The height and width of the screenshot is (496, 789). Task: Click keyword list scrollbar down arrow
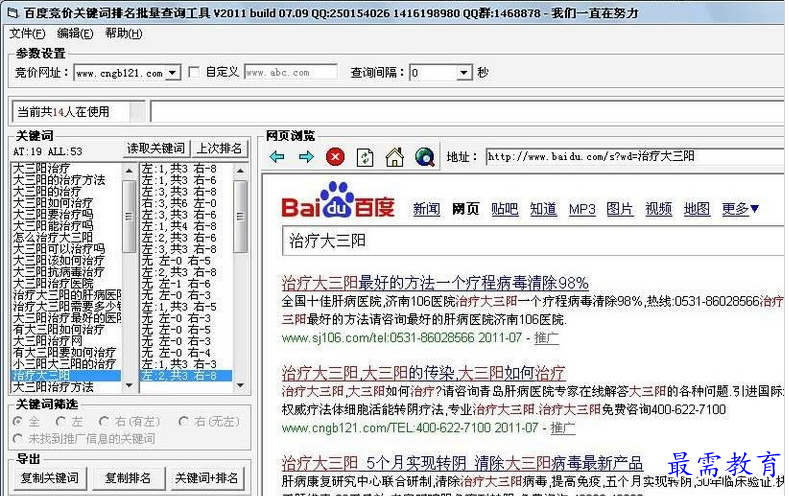pyautogui.click(x=129, y=386)
